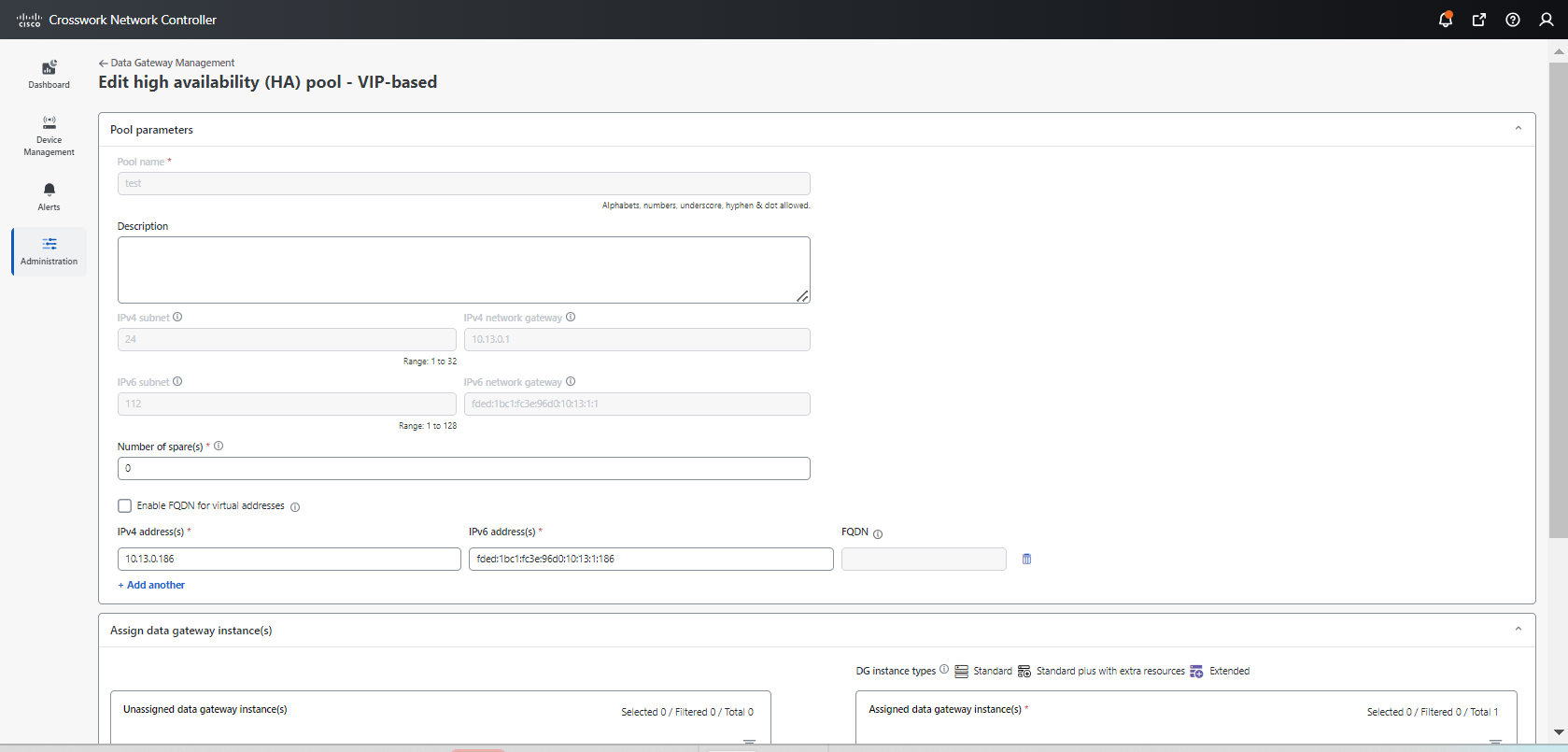Click the 'Assigned data gateway instance(s)' heading
The width and height of the screenshot is (1568, 752).
(945, 710)
